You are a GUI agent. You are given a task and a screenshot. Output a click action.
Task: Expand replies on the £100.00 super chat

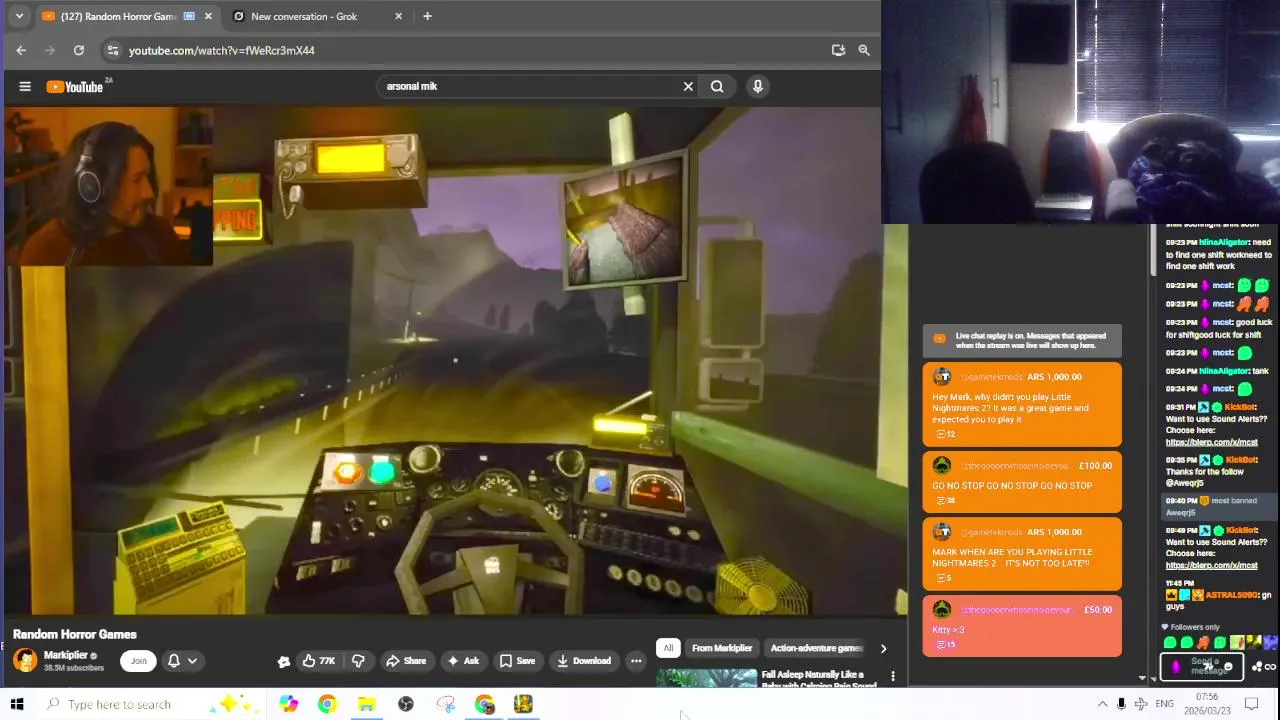[x=945, y=500]
